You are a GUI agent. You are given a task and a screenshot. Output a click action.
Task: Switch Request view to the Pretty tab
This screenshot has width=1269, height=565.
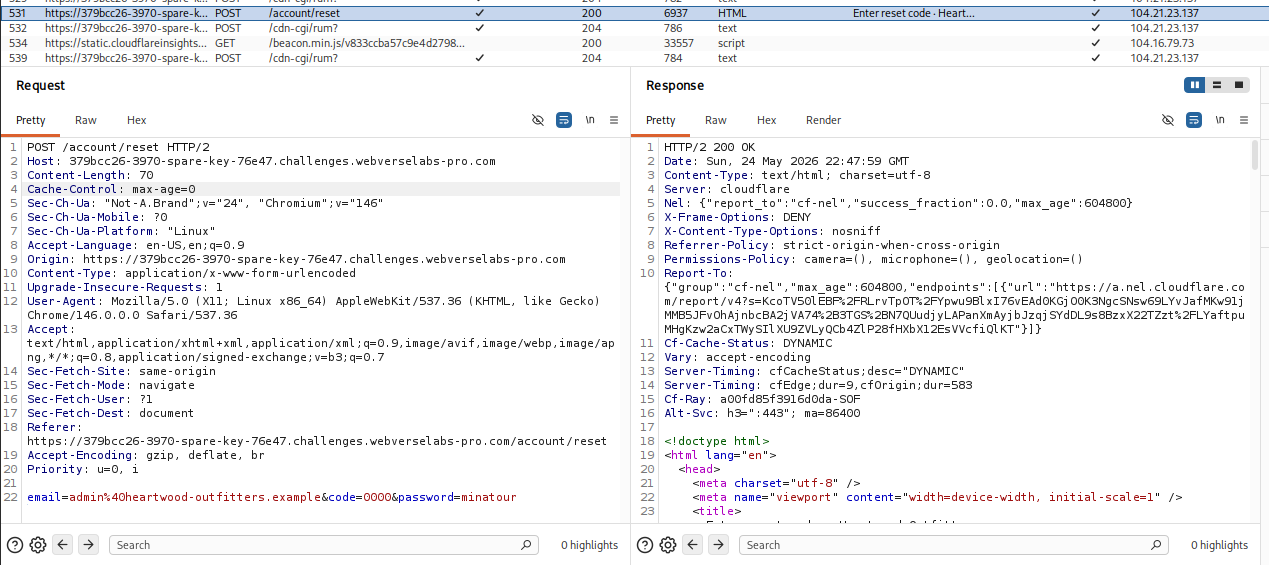click(x=31, y=120)
